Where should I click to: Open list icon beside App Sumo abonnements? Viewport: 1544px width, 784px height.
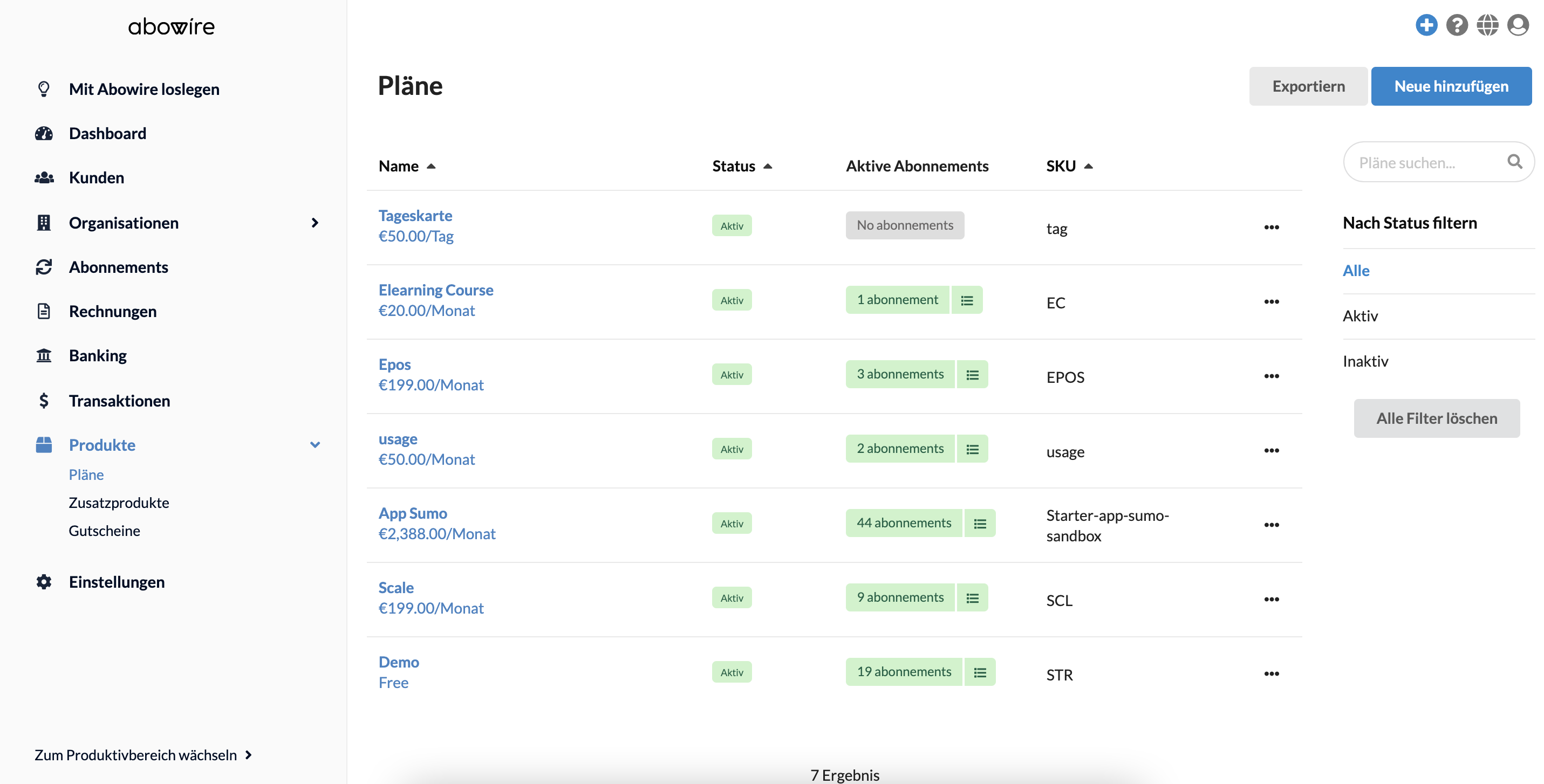click(x=980, y=524)
